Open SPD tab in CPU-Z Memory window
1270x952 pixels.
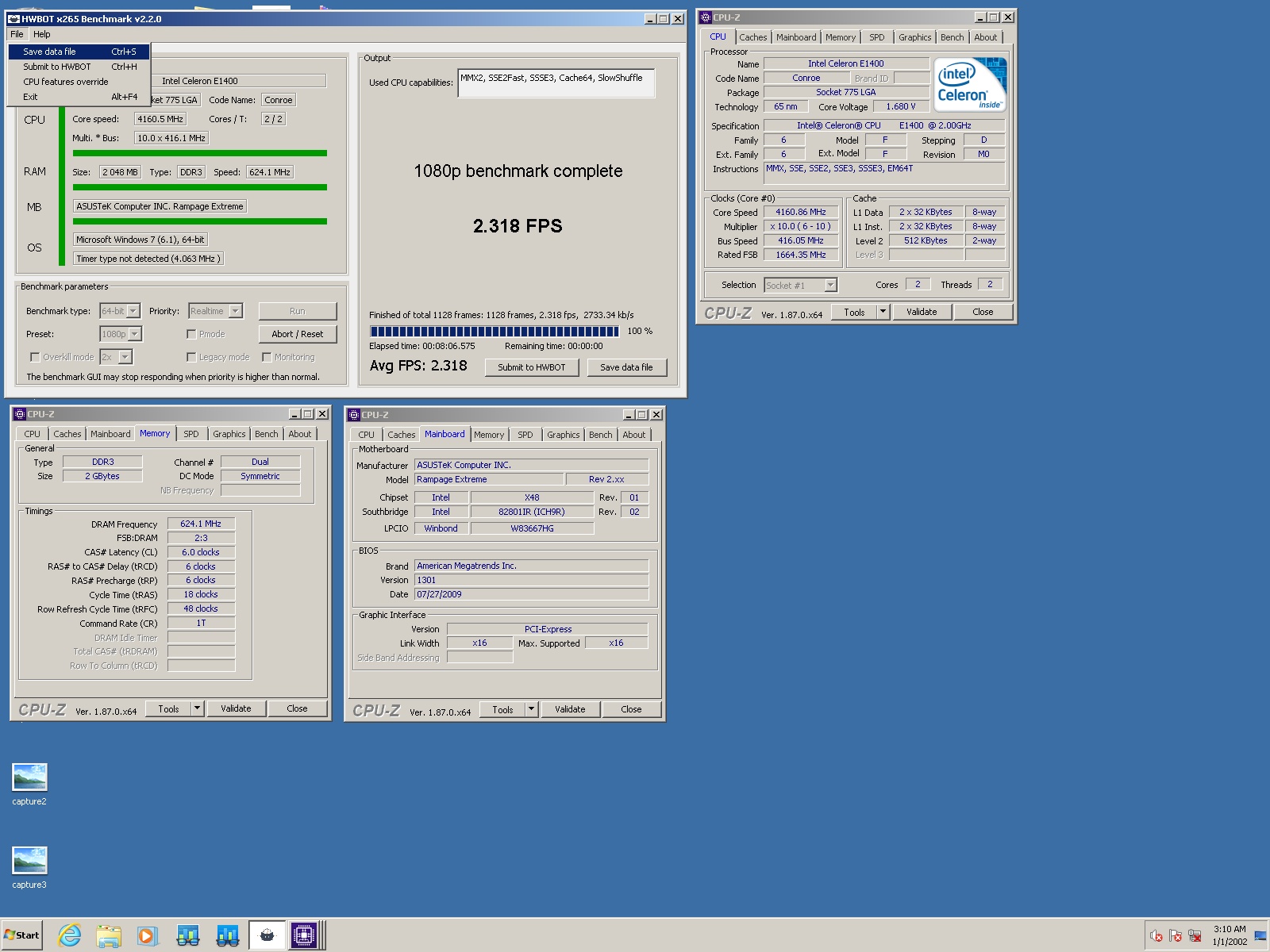pos(191,434)
